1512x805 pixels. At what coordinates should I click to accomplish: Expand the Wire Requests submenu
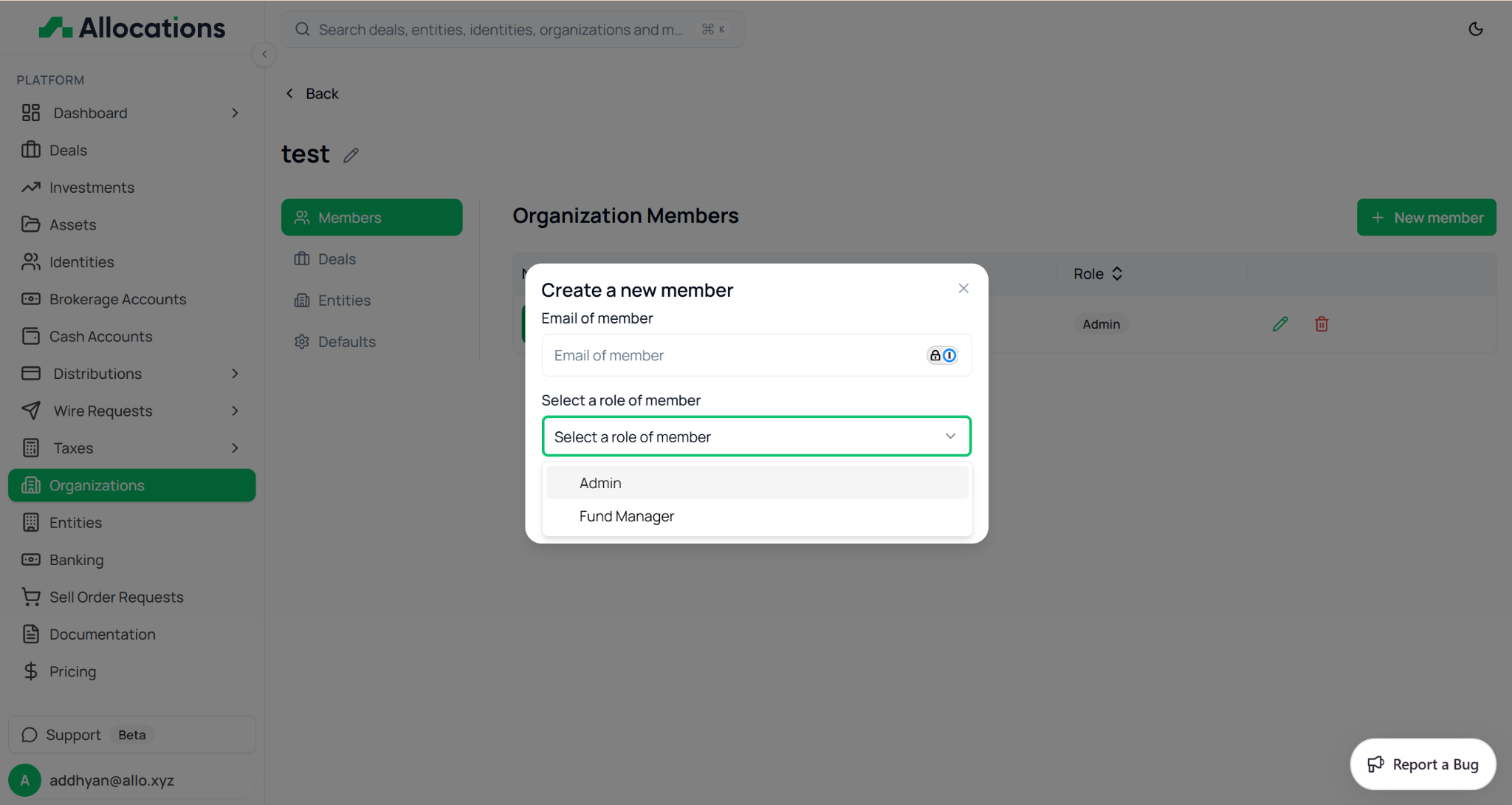(235, 411)
